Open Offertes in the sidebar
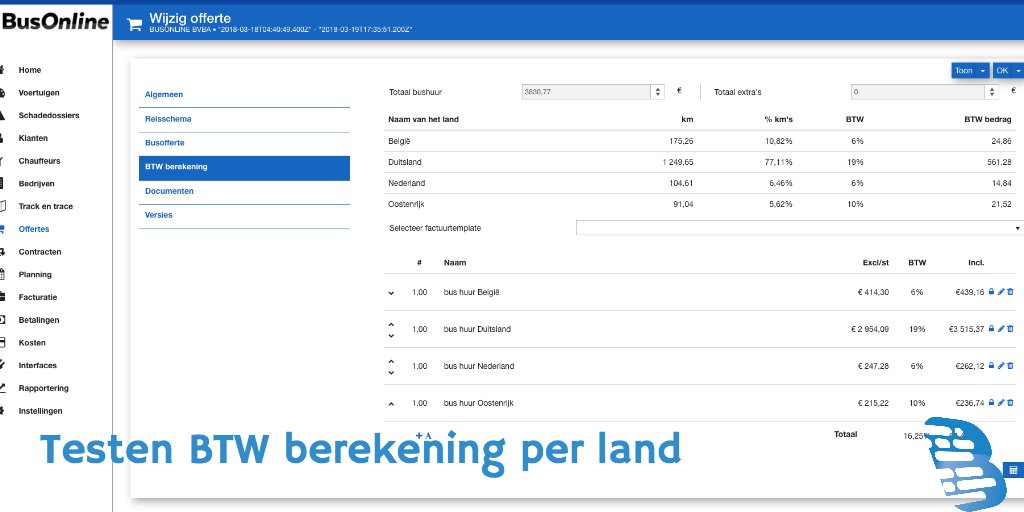 click(x=34, y=229)
